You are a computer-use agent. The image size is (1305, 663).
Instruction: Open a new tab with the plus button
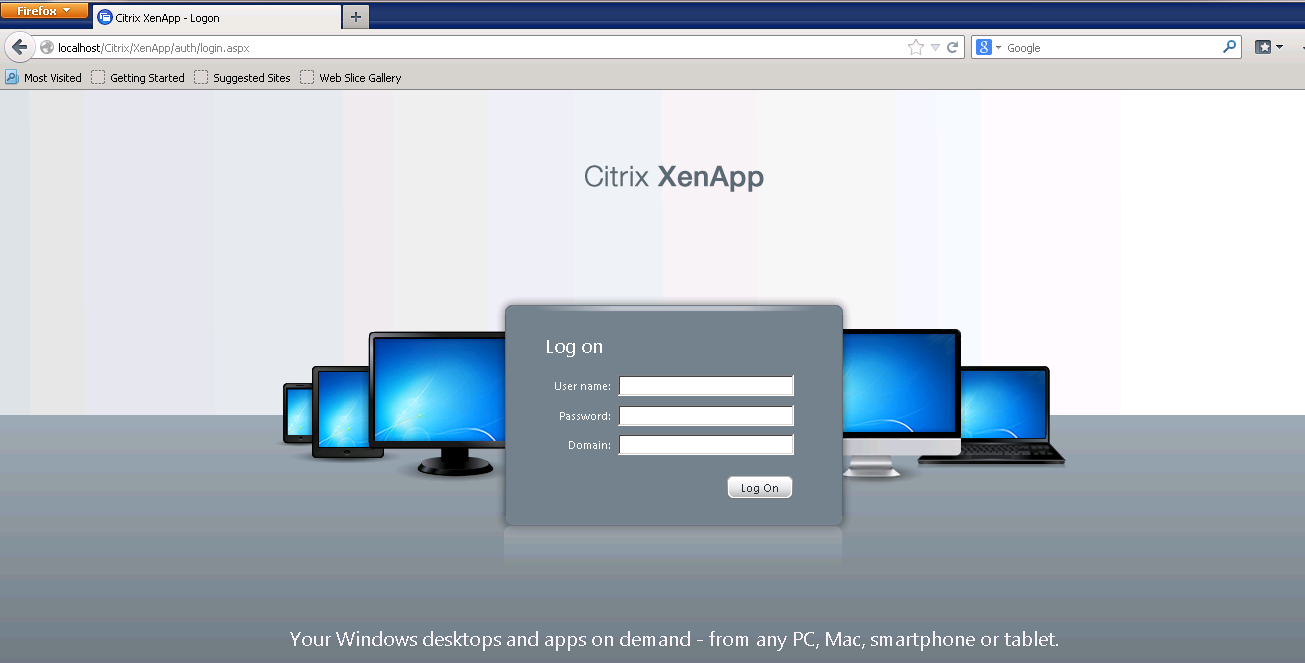click(355, 17)
